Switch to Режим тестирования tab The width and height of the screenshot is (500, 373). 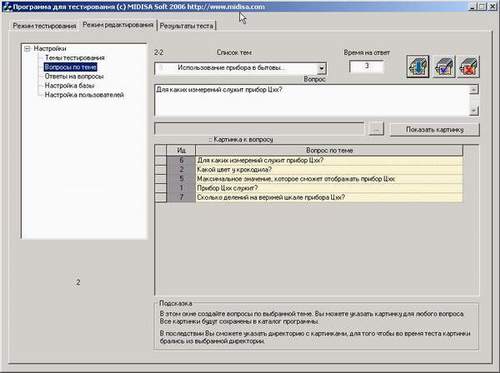44,26
